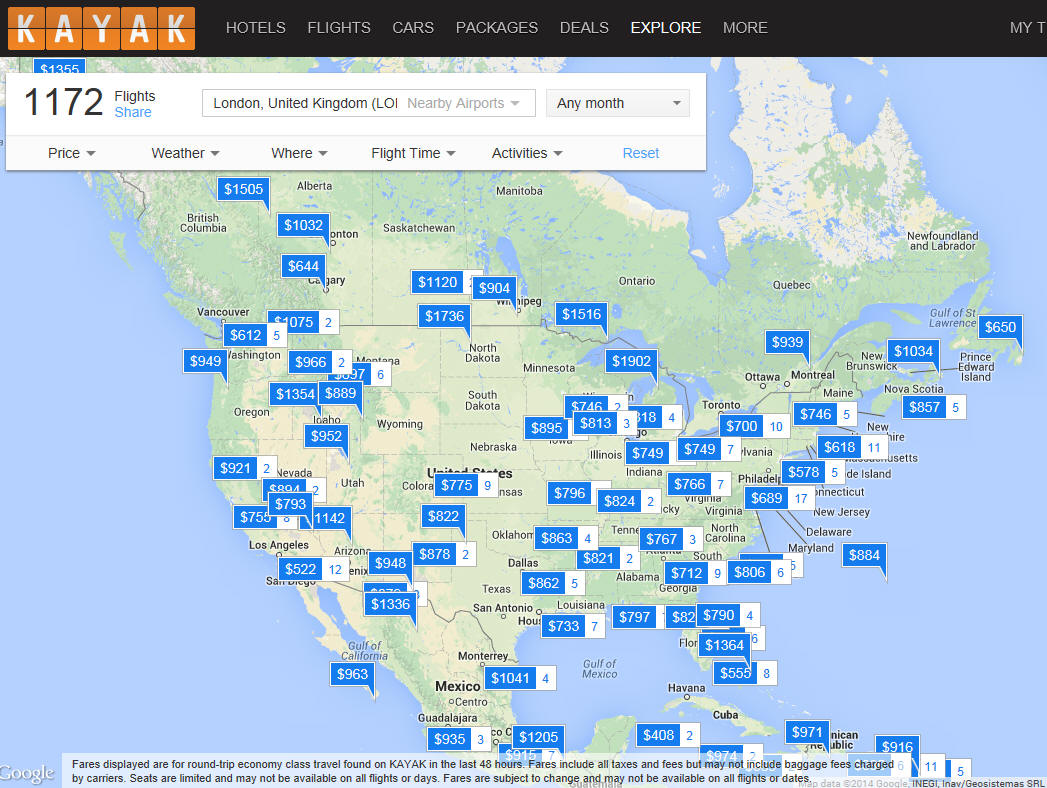This screenshot has height=788, width=1047.
Task: Select the $1034 fare marker
Action: [913, 351]
